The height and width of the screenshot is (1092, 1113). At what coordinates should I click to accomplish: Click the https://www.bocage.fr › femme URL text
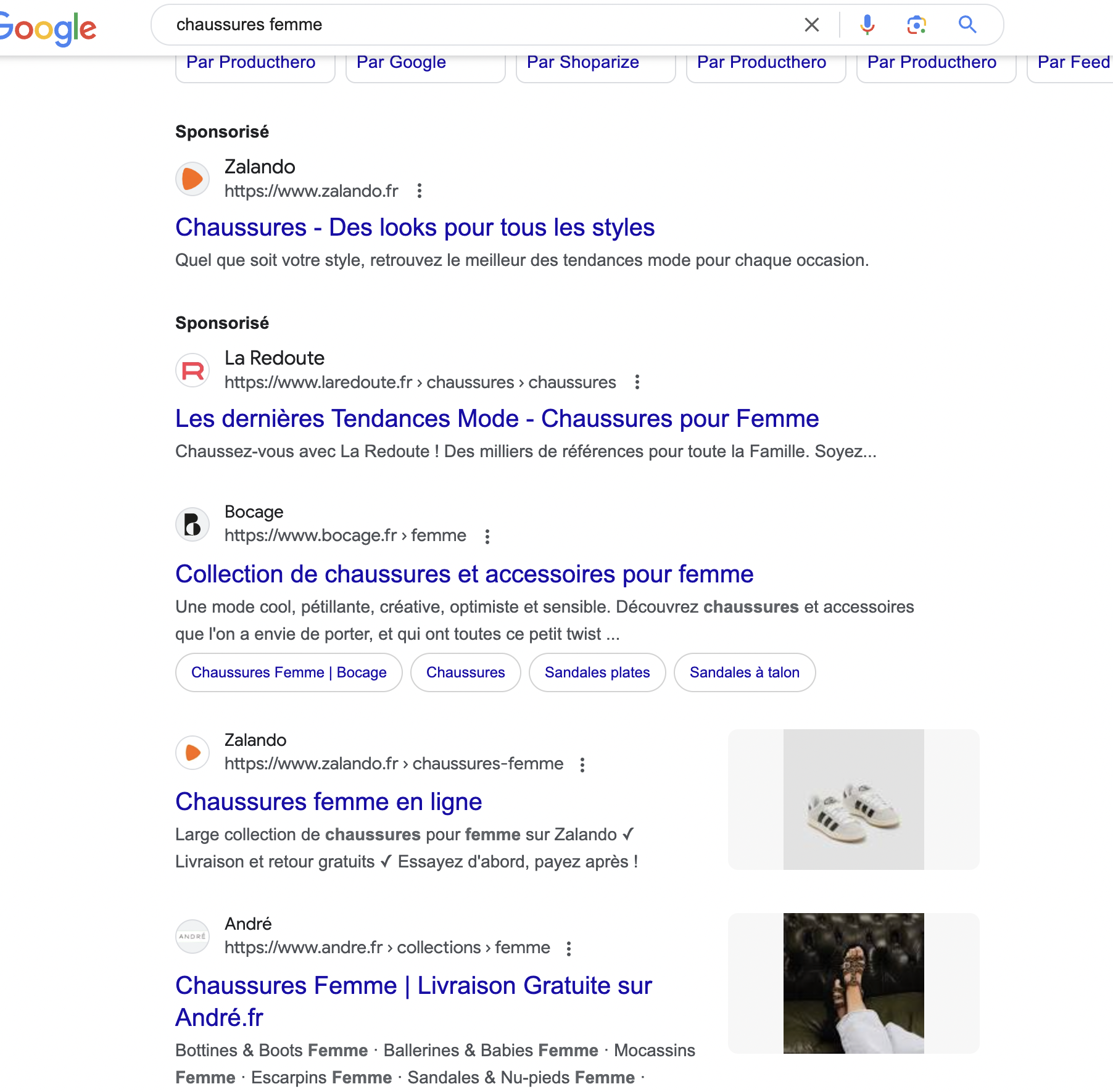345,535
